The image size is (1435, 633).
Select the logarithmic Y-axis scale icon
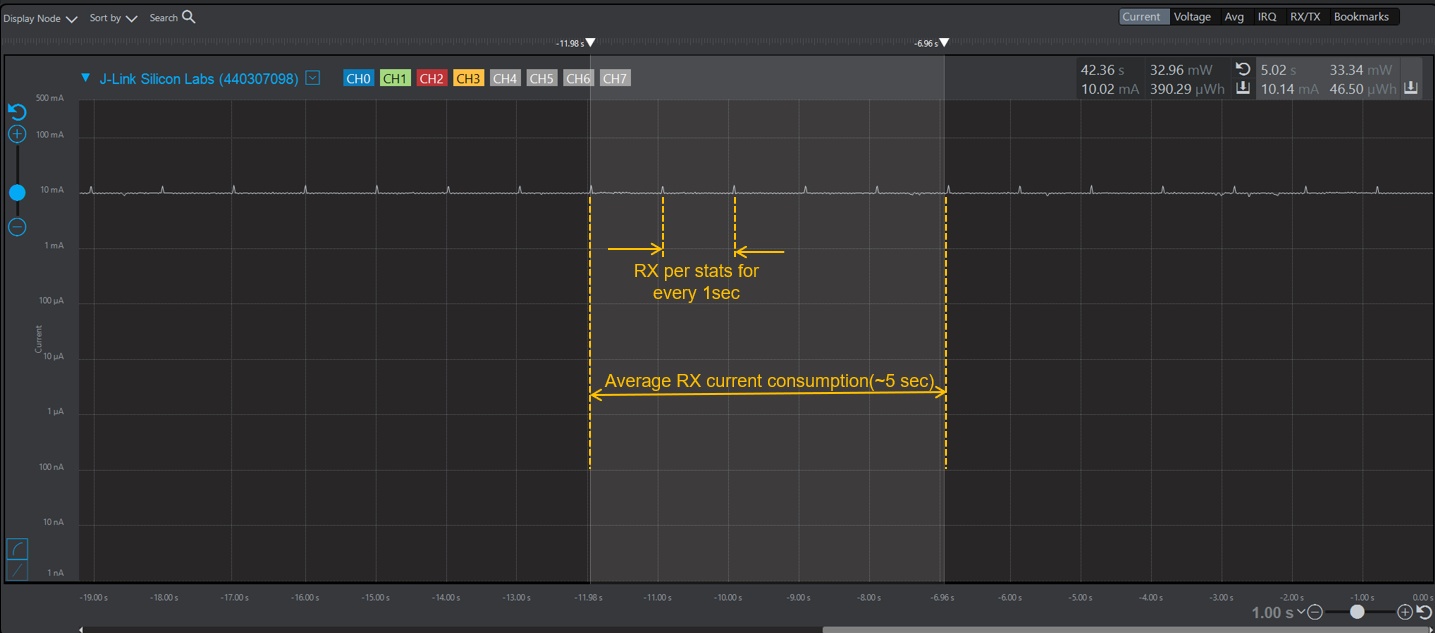17,548
